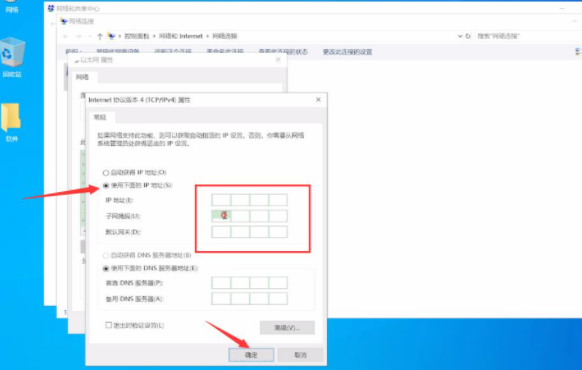Select 自动获得 IP 地址 radio button
Image resolution: width=582 pixels, height=370 pixels.
click(106, 173)
